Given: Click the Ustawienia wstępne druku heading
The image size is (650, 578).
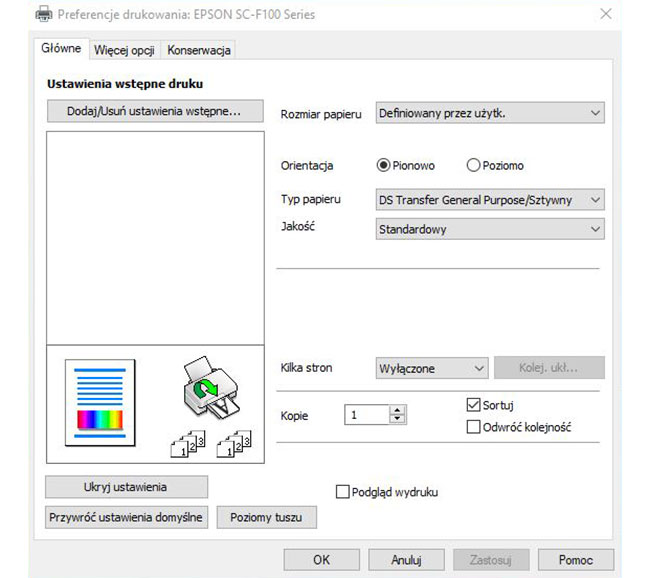Looking at the screenshot, I should (125, 84).
